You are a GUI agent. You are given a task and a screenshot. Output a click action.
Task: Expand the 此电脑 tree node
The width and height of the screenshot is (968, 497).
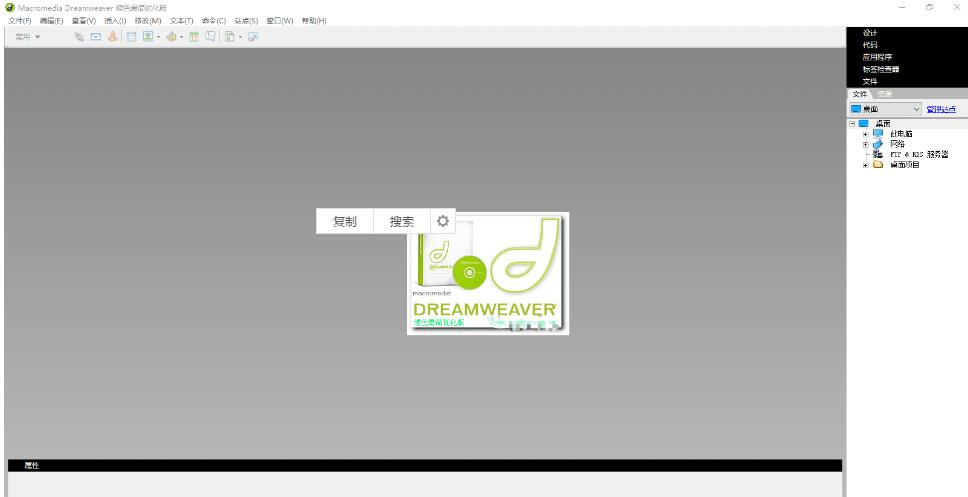(866, 134)
